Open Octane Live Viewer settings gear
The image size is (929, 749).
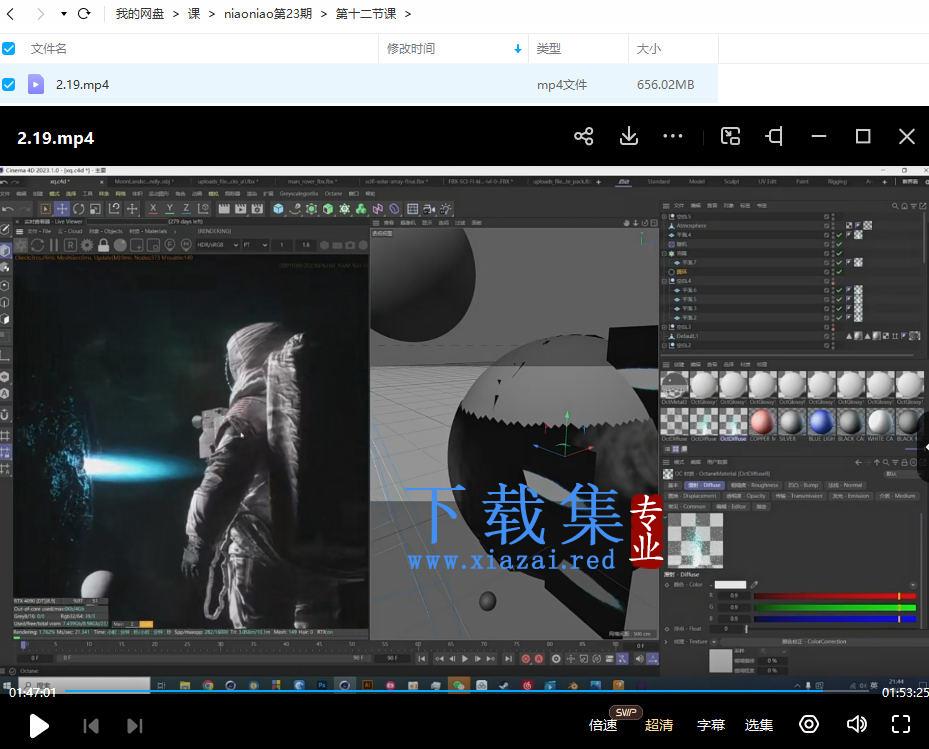pos(87,245)
